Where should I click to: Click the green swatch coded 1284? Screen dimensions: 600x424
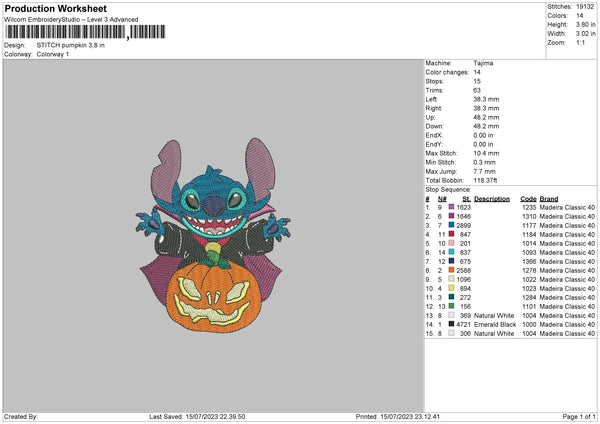[x=451, y=297]
